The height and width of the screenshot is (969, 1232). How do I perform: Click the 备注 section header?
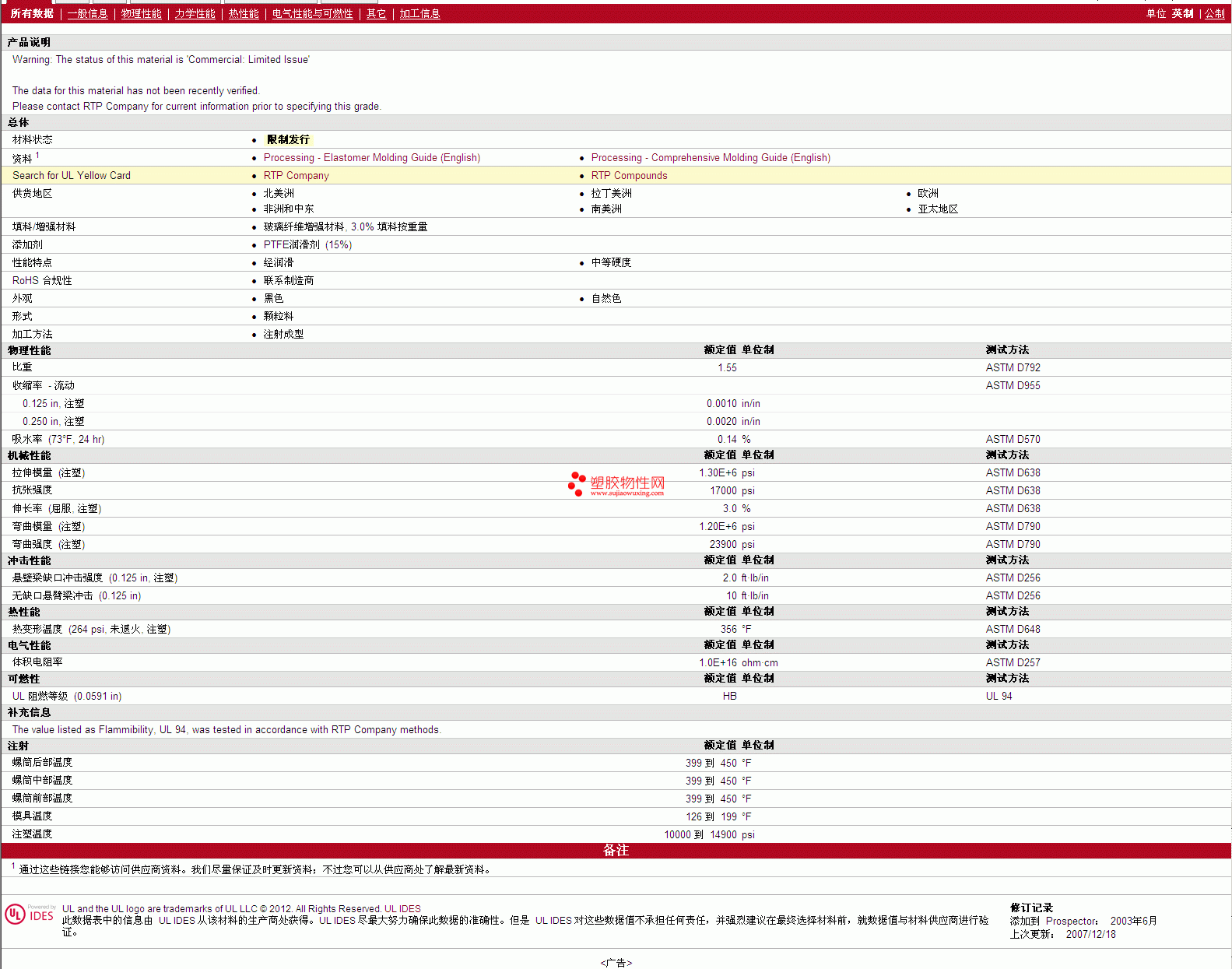[616, 850]
